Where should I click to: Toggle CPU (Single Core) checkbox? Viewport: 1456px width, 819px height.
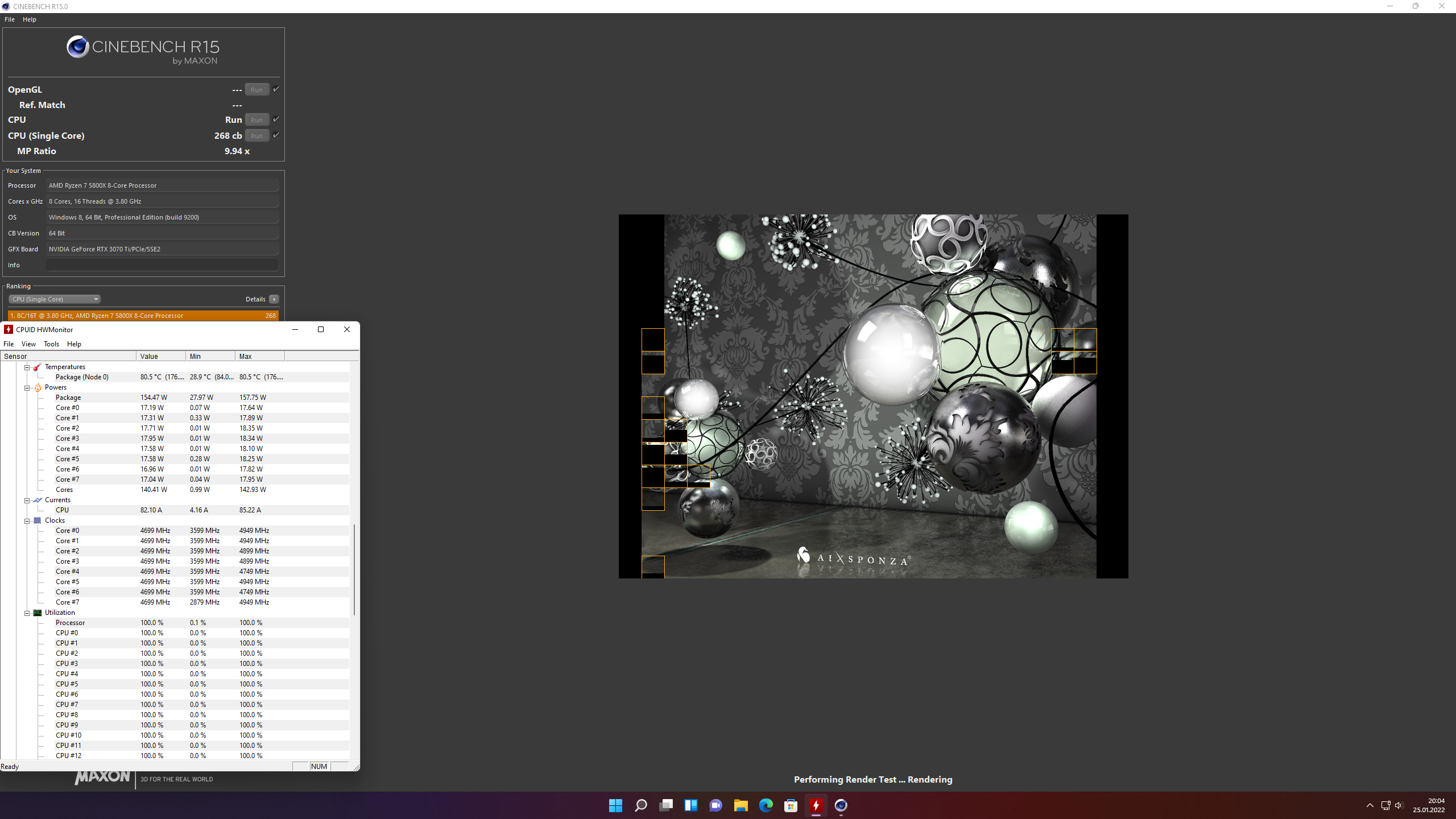276,135
